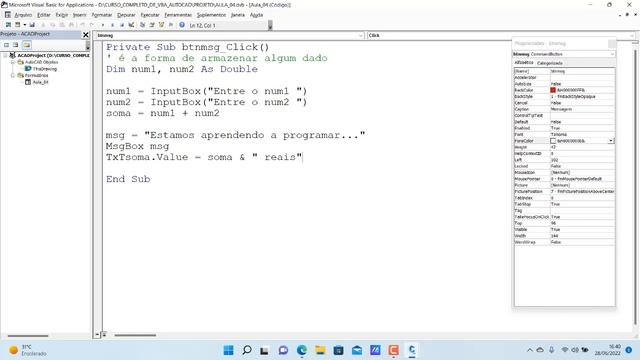Click the VBA system menu icon beside Arquivo
This screenshot has width=640, height=360.
pos(8,15)
